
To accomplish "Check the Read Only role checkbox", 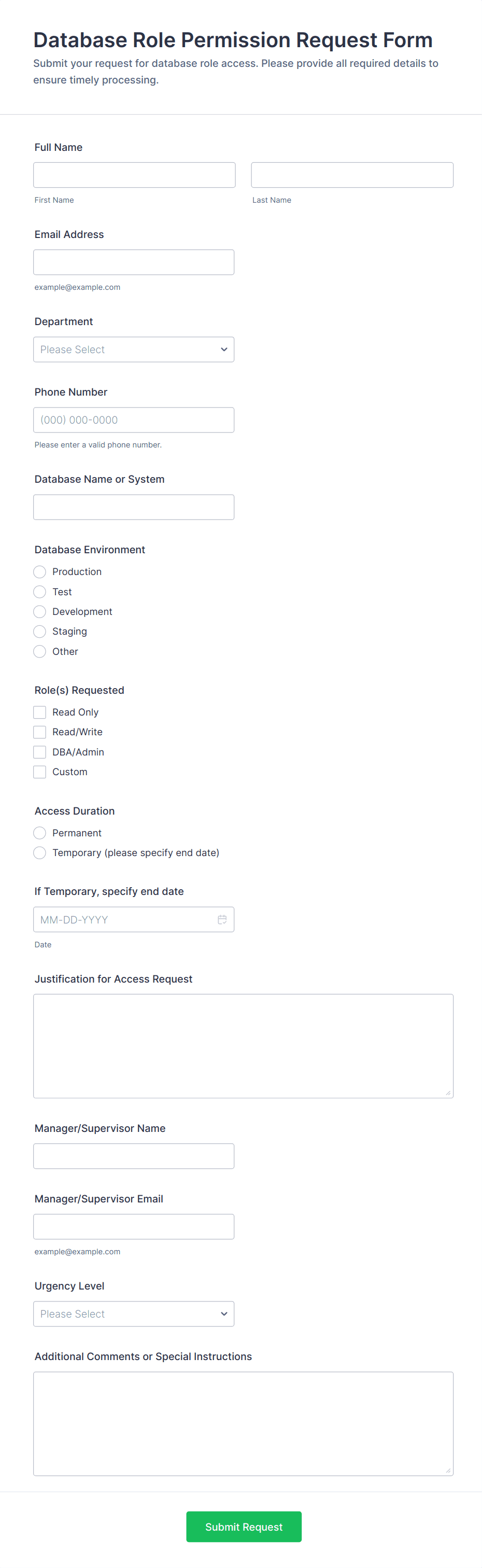I will click(x=39, y=712).
